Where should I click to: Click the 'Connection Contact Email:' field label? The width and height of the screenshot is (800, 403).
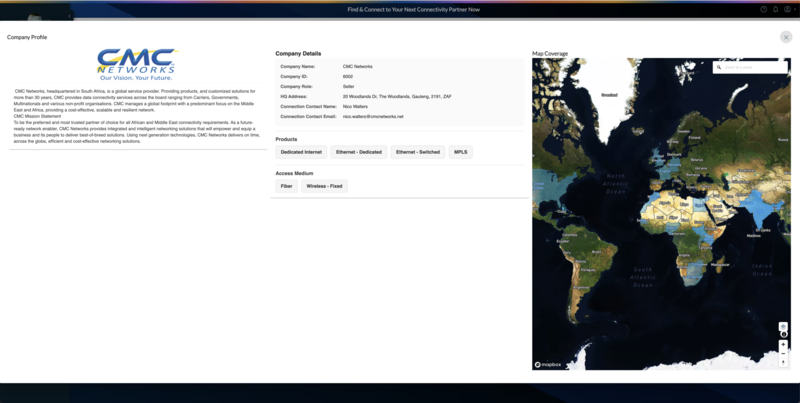pyautogui.click(x=308, y=117)
